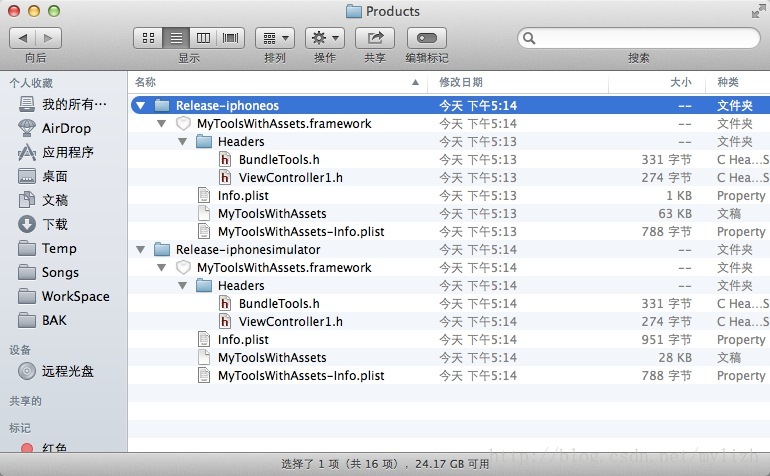Collapse MyToolsWithAssets.framework under Release-iphoneos
The image size is (770, 476).
(162, 124)
